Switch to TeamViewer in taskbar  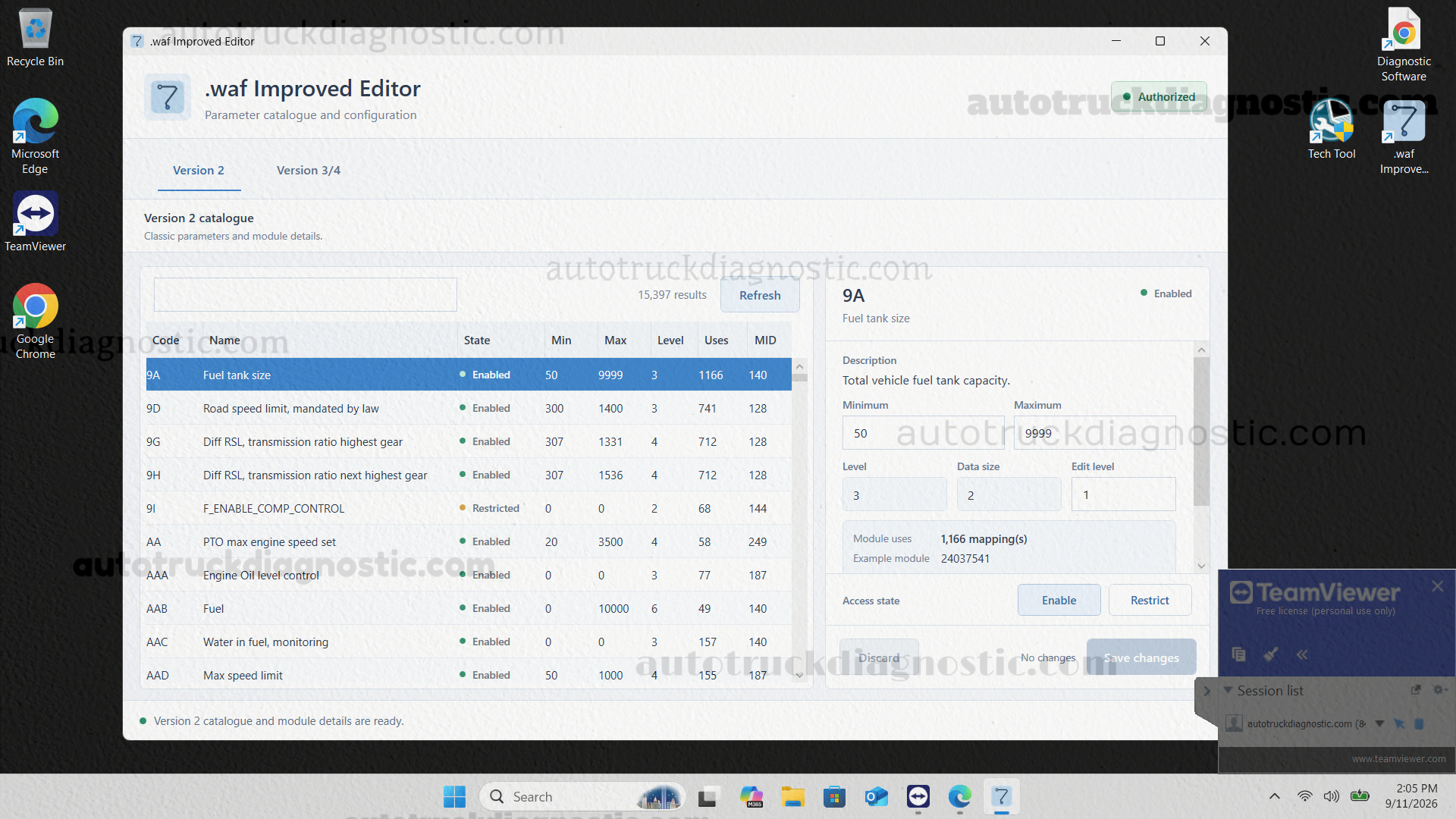[x=918, y=796]
